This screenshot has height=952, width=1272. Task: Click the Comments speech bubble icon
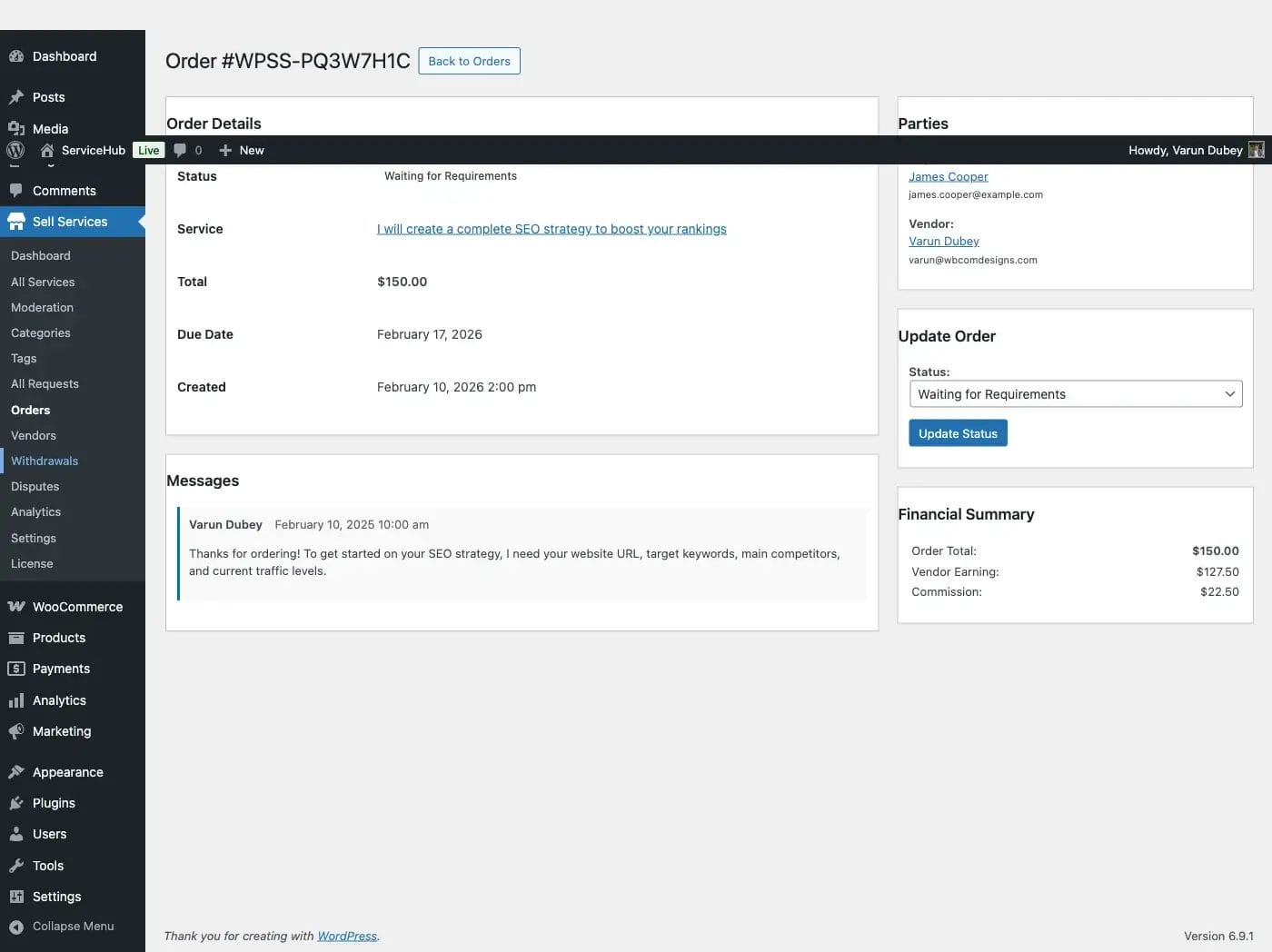pos(17,190)
